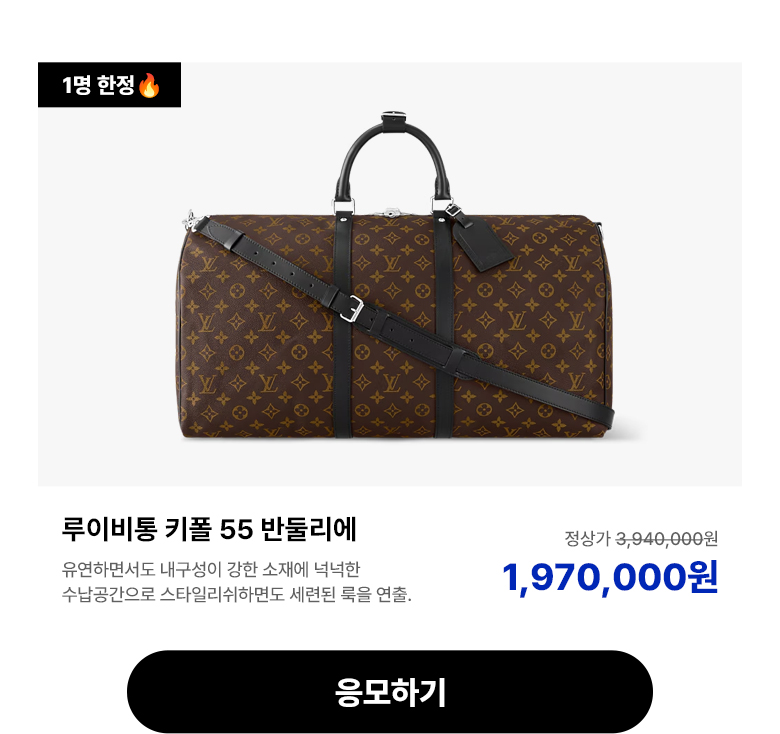Click description line starting with 유연하면서도

click(210, 569)
